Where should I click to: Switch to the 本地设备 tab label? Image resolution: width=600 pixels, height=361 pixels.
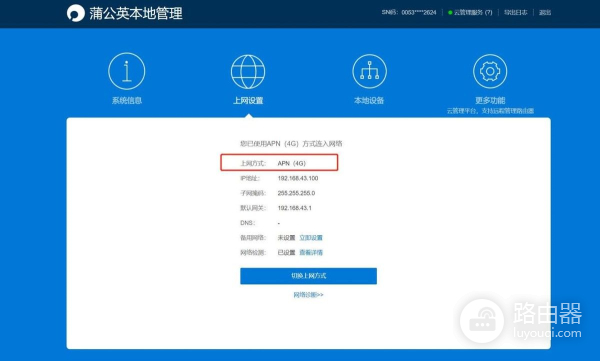click(x=369, y=100)
